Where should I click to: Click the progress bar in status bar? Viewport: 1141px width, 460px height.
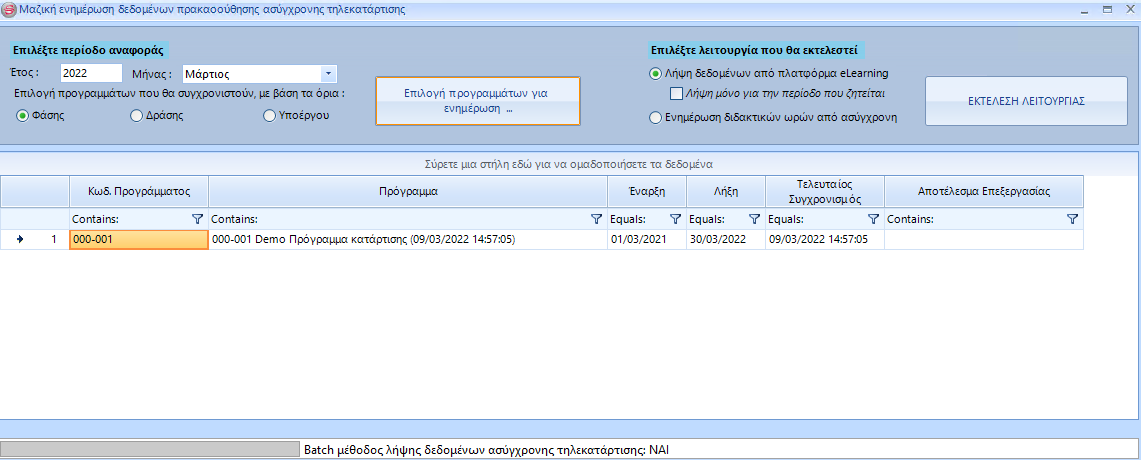coord(150,450)
